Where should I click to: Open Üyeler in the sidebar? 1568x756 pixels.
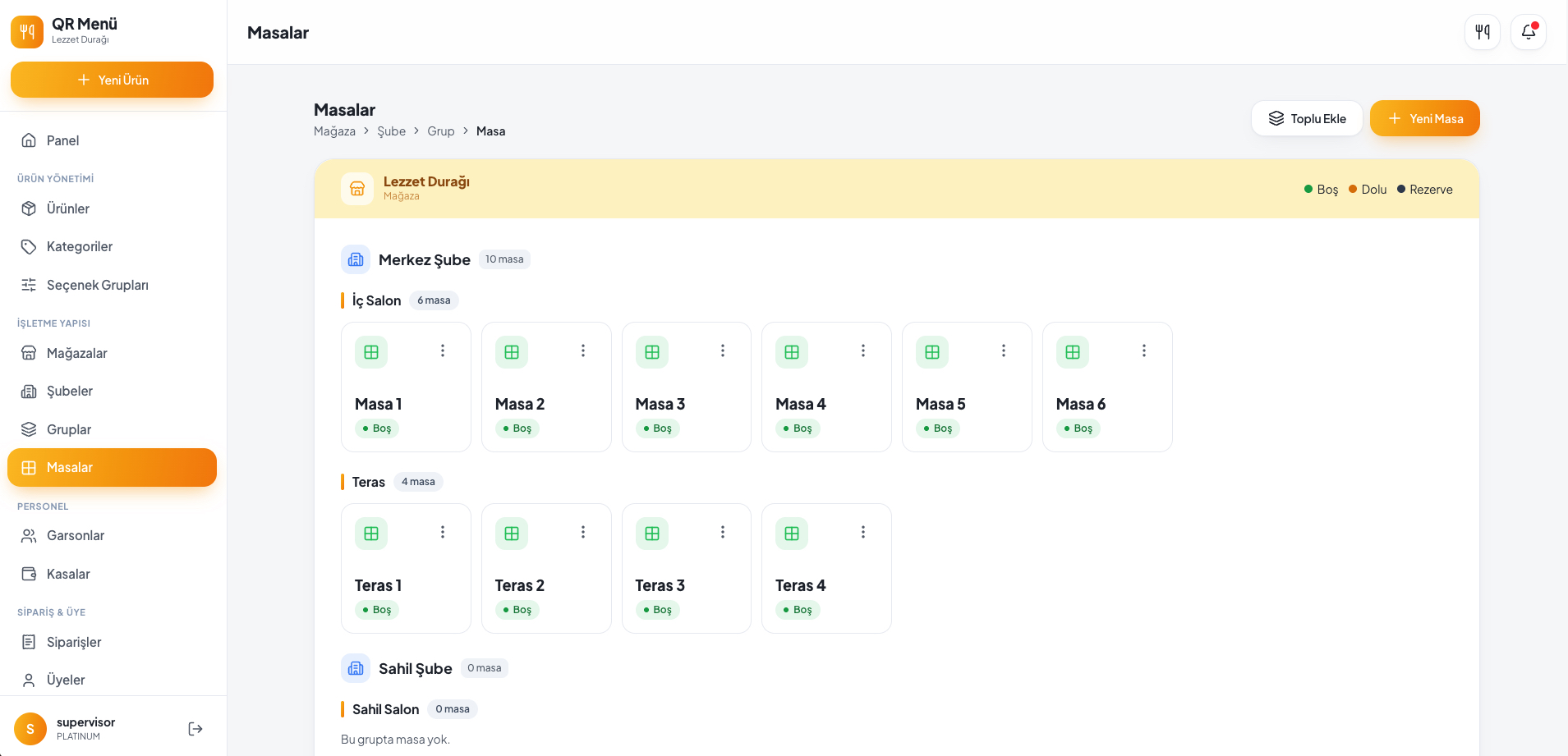112,680
